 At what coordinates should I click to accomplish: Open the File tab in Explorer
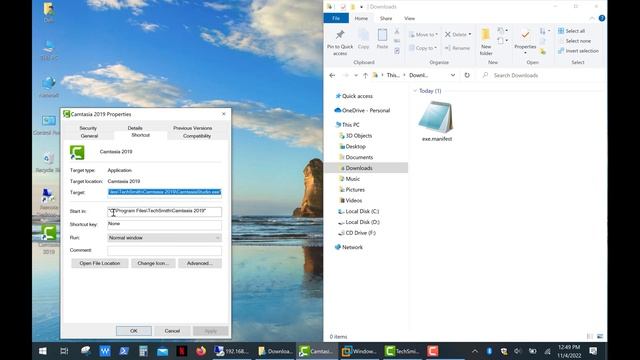pos(336,18)
